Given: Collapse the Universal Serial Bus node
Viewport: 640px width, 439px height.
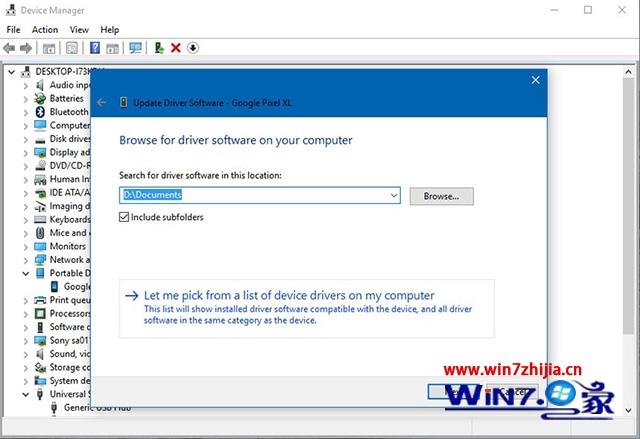Looking at the screenshot, I should (x=26, y=395).
